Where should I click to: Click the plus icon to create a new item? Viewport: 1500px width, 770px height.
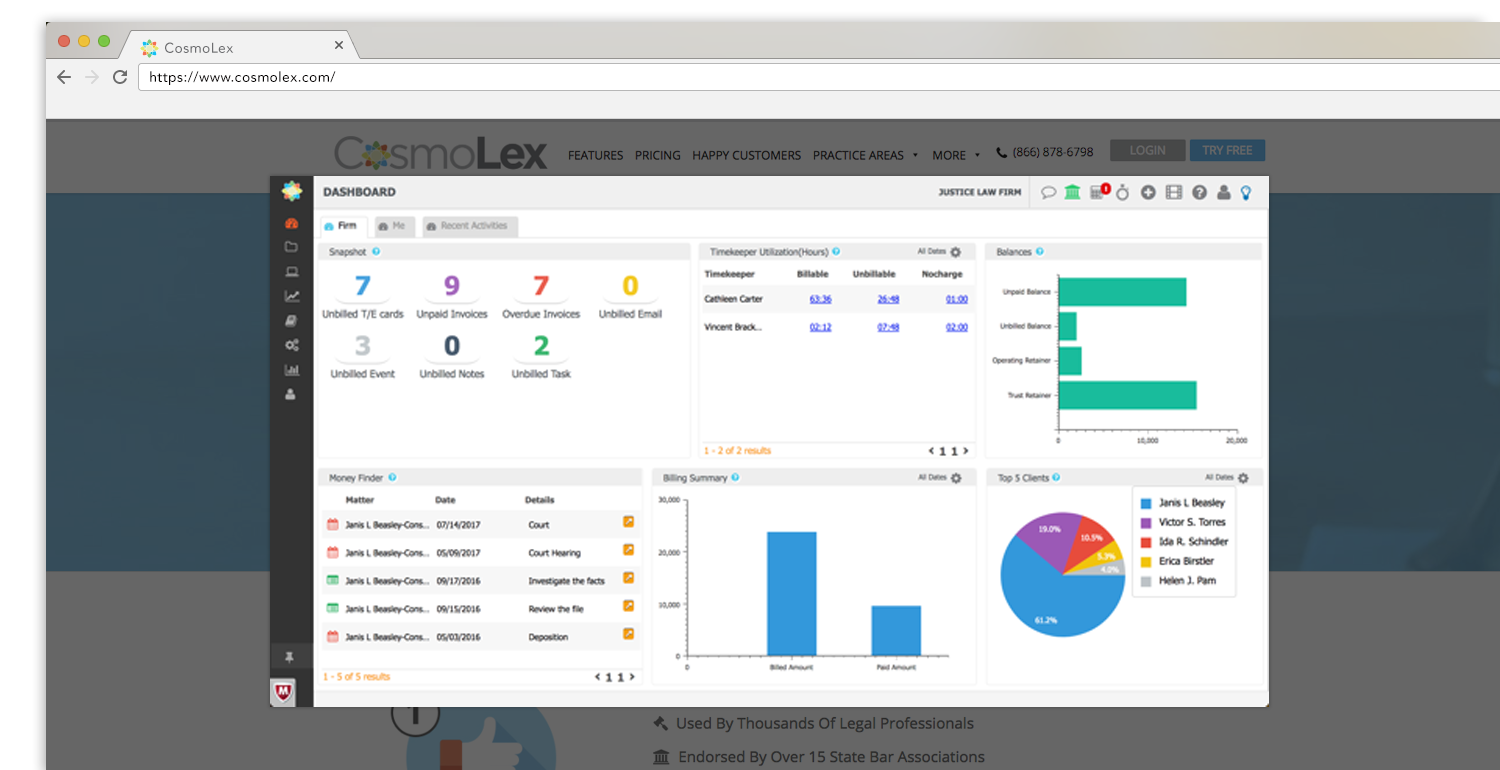click(x=1148, y=192)
